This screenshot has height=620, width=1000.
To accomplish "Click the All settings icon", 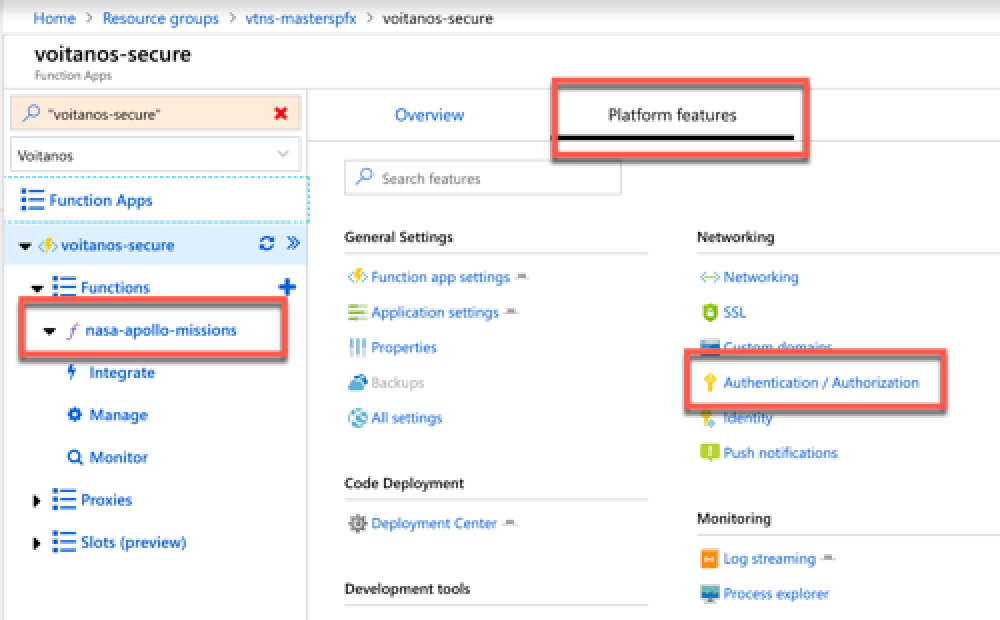I will (358, 418).
